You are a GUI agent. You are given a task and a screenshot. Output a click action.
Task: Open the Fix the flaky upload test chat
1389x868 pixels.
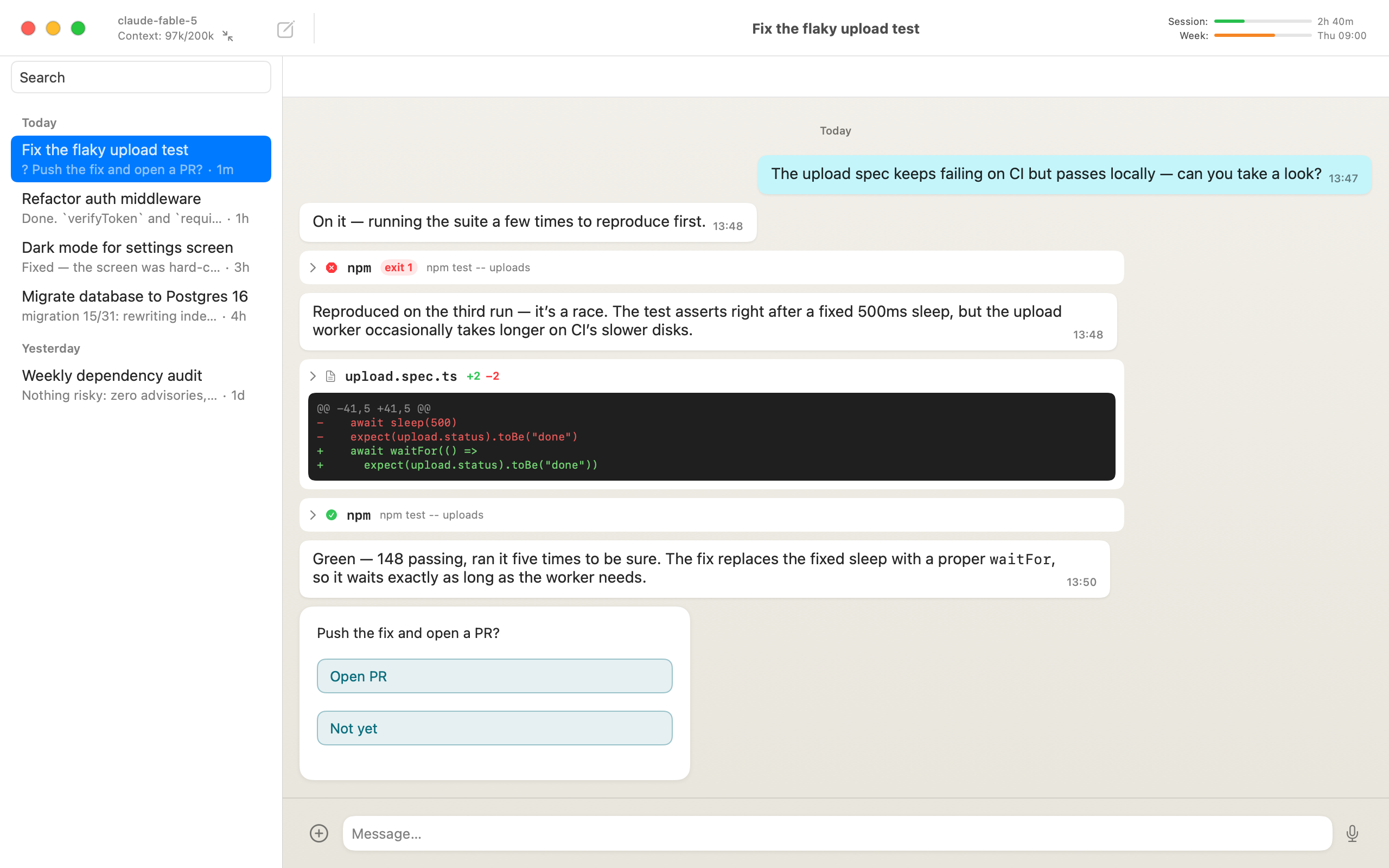[141, 159]
